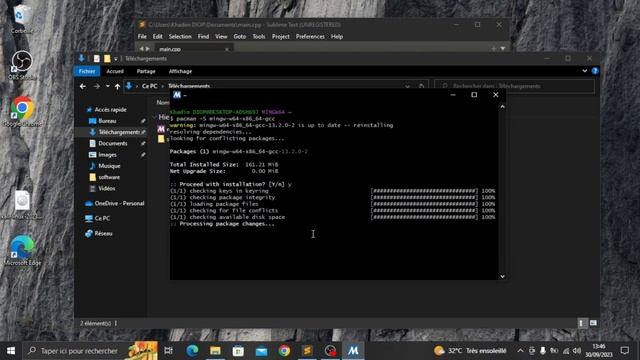Open the OBS Studio desktop shortcut

[22, 64]
